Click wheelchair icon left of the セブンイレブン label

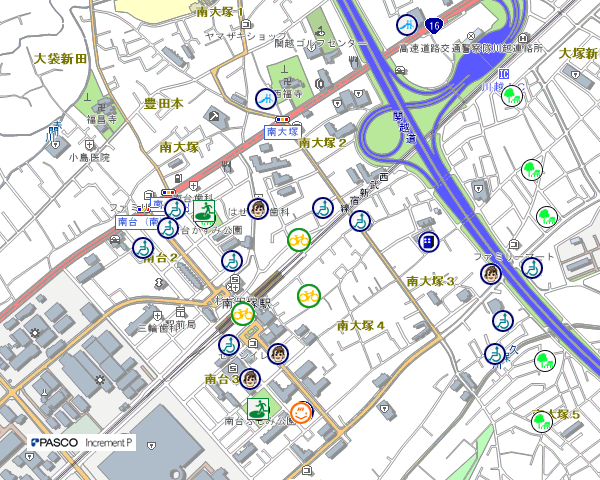pyautogui.click(x=229, y=345)
